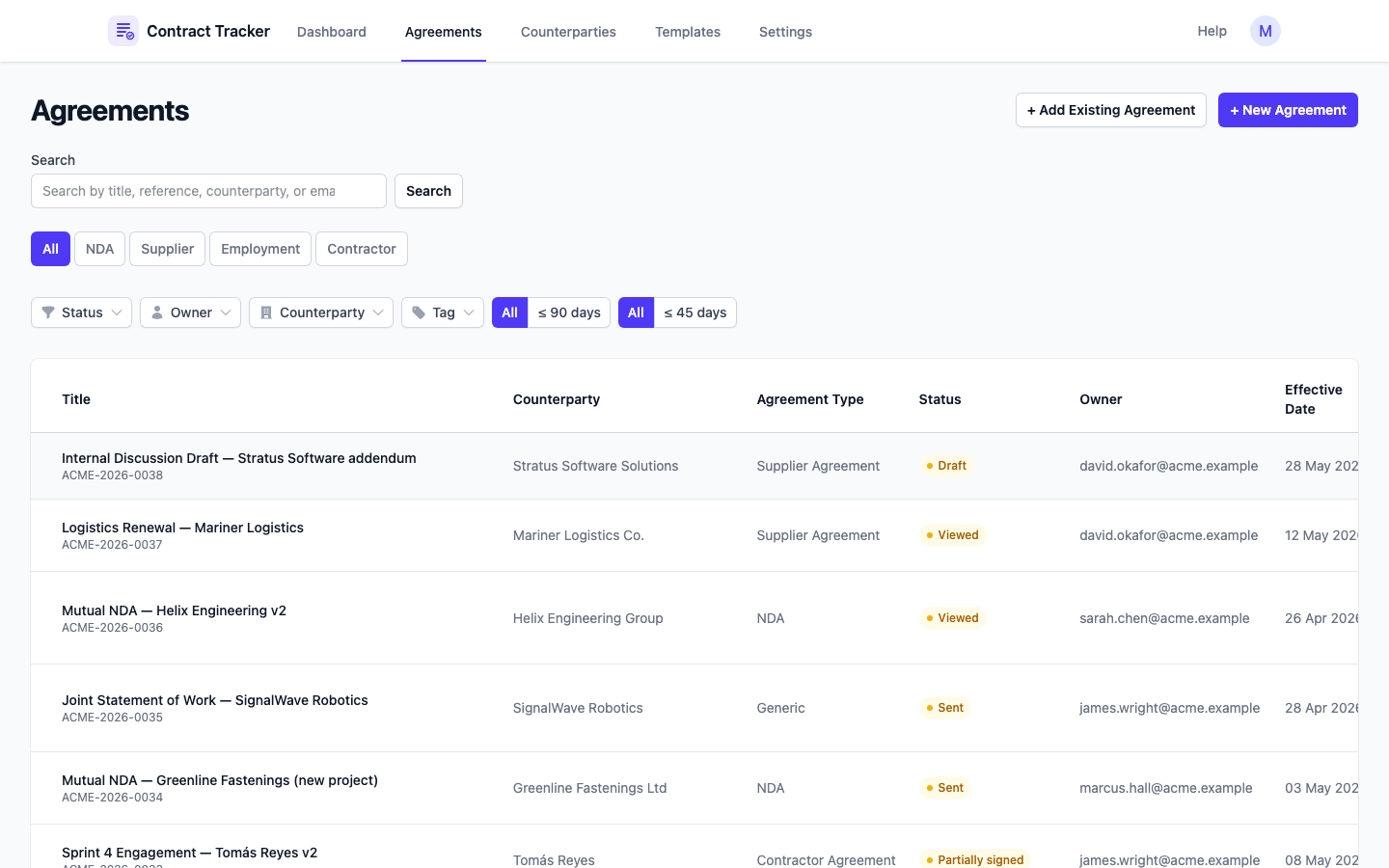Select the NDA filter chip

99,249
